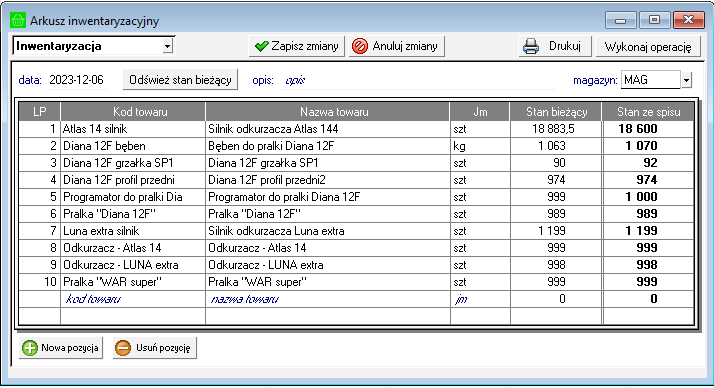Click the green checkmark icon on Zapisz zmiany
This screenshot has width=714, height=388.
tap(261, 46)
